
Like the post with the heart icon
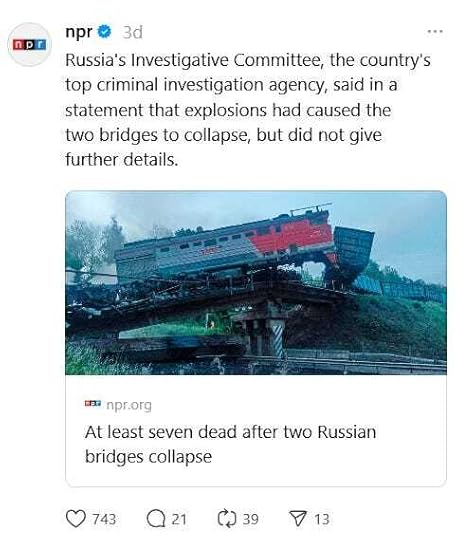click(75, 519)
